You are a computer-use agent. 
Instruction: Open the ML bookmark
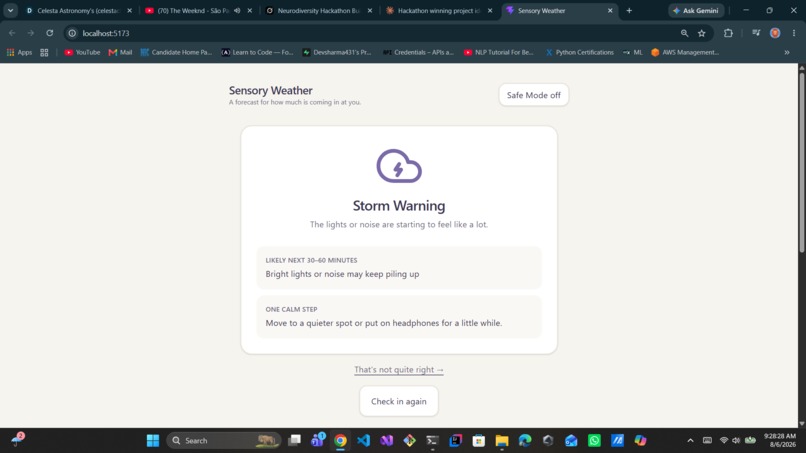click(633, 52)
